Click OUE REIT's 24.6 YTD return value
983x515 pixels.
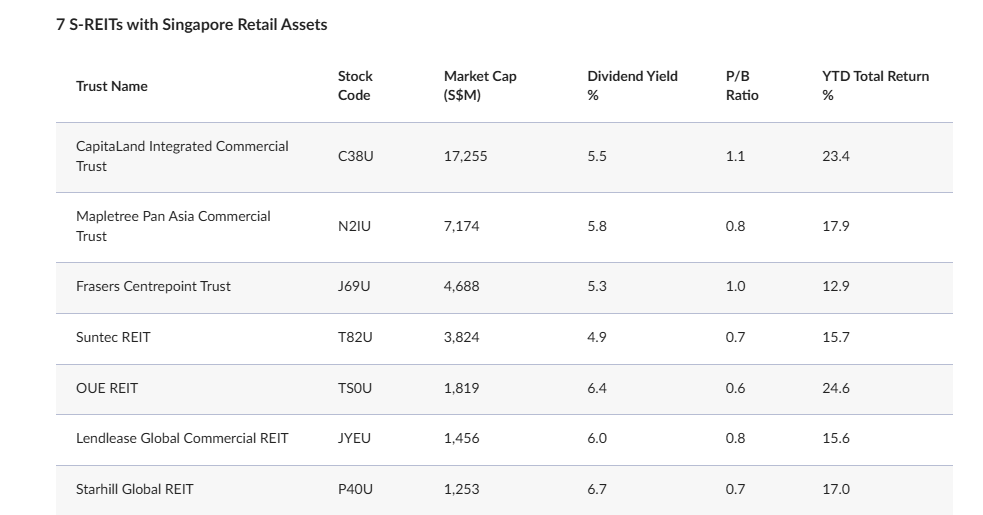[x=836, y=388]
